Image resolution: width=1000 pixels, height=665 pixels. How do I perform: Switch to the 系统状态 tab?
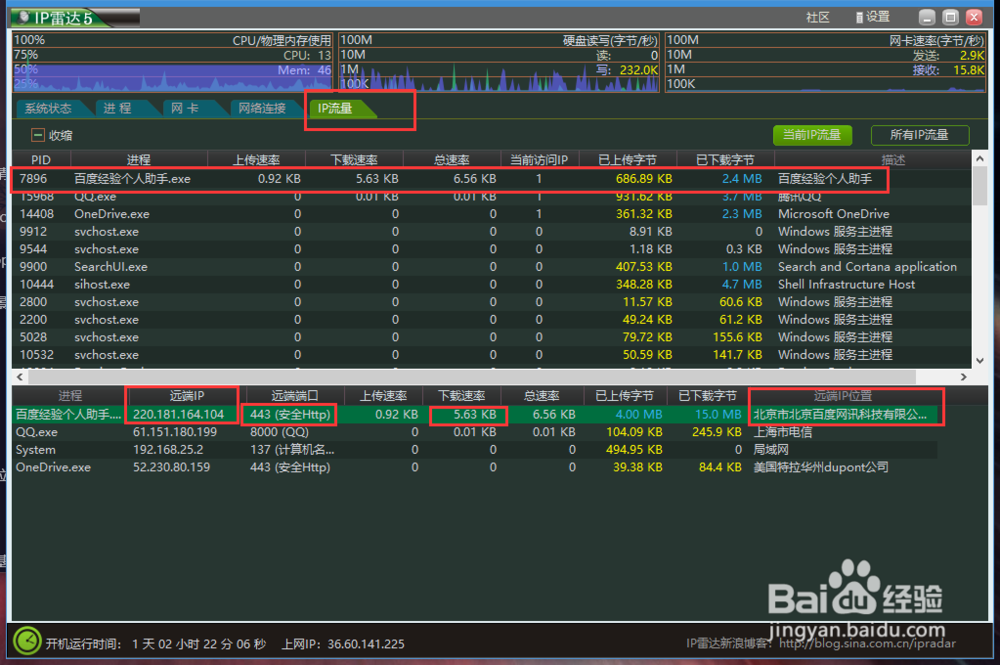[x=48, y=108]
